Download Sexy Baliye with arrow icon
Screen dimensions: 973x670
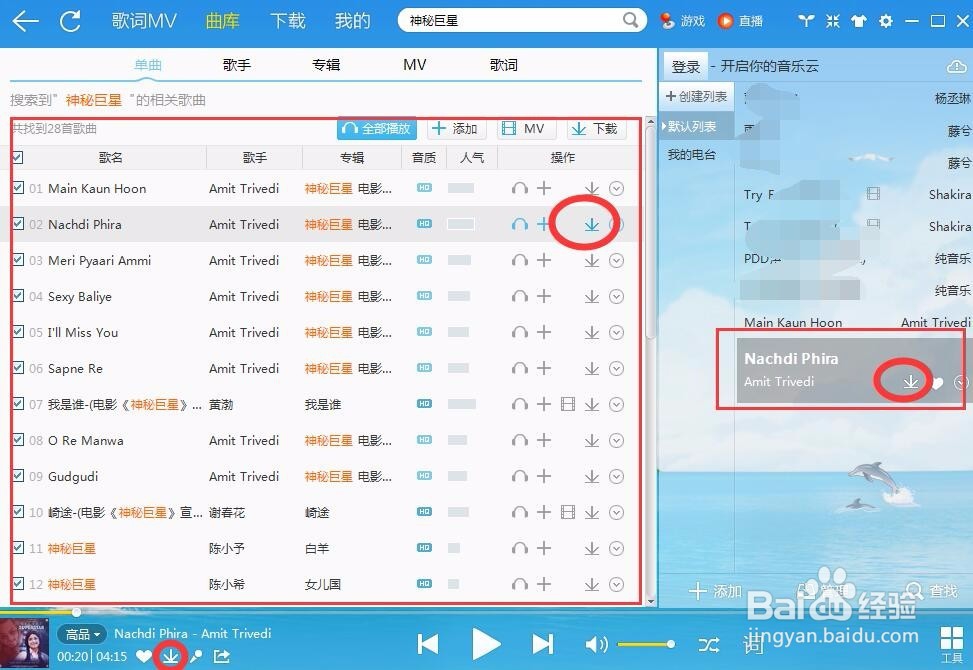tap(591, 297)
